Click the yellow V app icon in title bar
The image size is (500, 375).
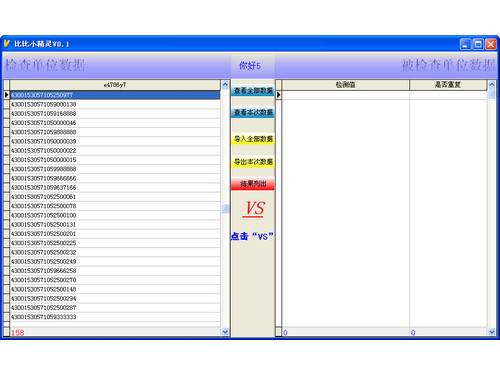pos(7,44)
